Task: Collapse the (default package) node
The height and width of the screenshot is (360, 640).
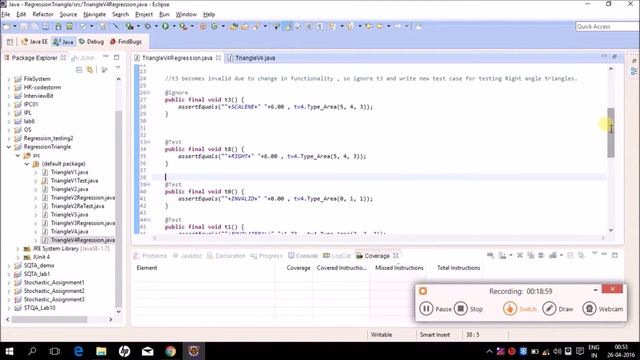Action: pos(27,164)
